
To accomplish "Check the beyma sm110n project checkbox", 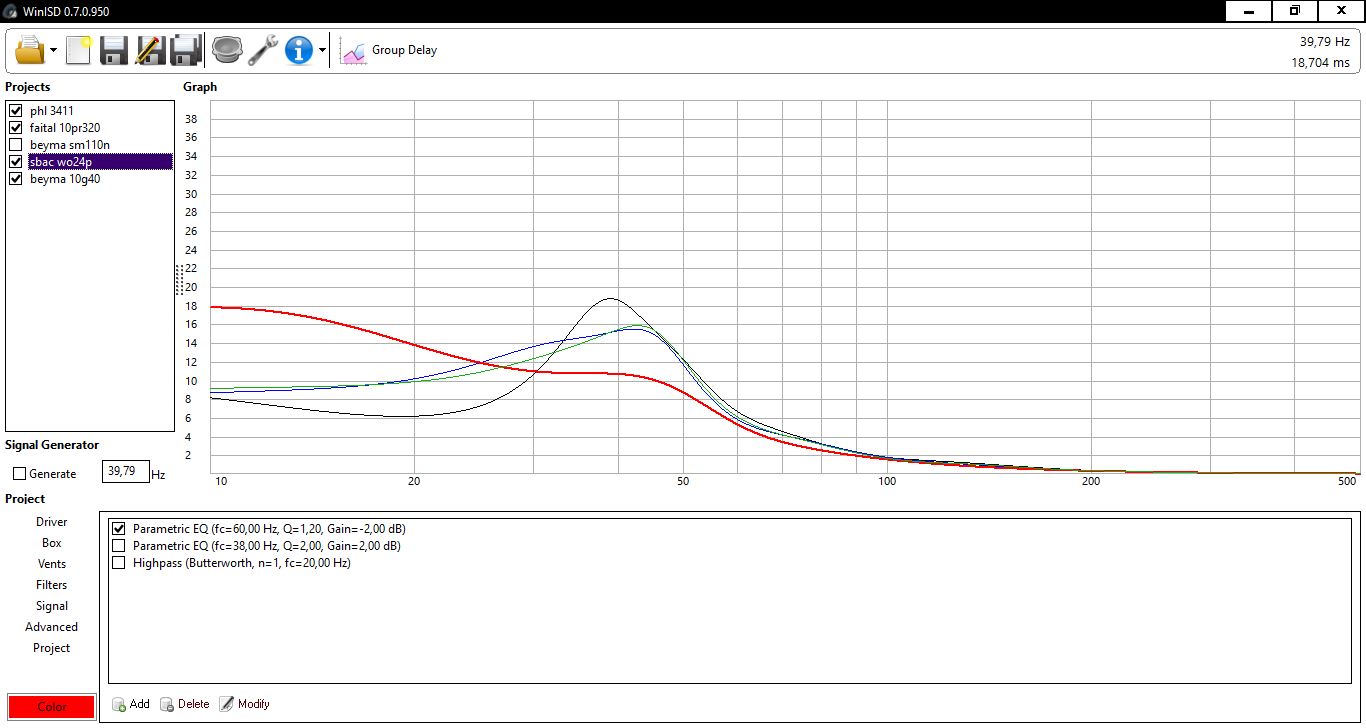I will 15,145.
